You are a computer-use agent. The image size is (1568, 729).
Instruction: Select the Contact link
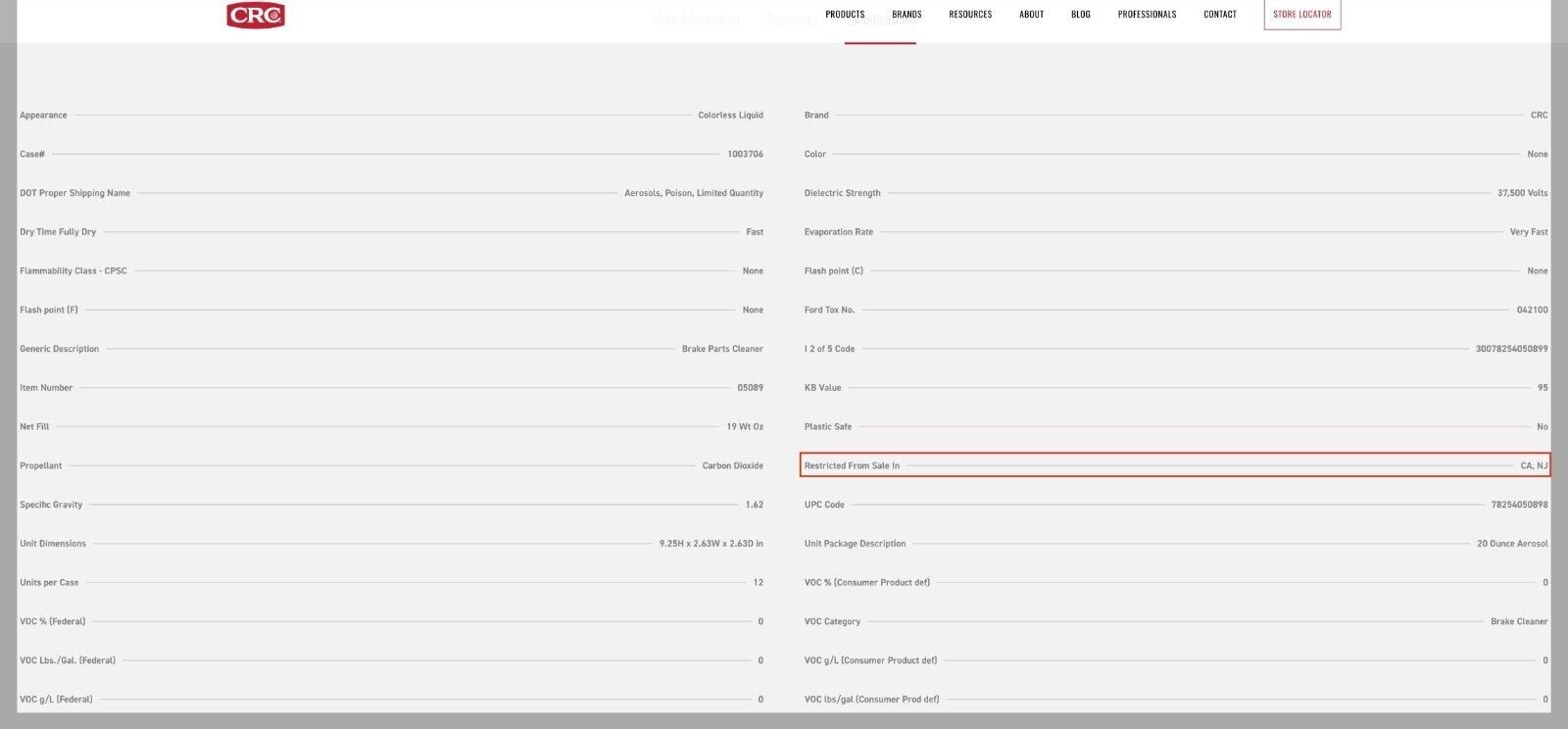click(1220, 15)
